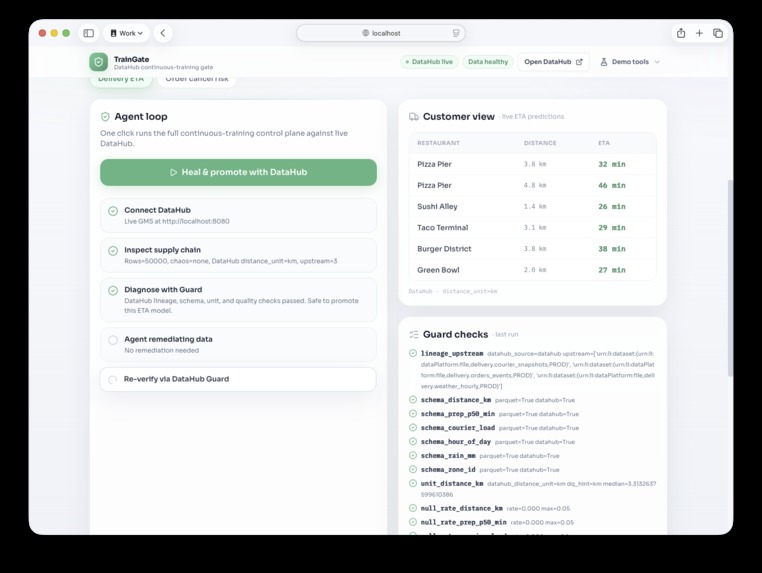Open a new tab with plus icon
The width and height of the screenshot is (762, 573).
(x=699, y=33)
